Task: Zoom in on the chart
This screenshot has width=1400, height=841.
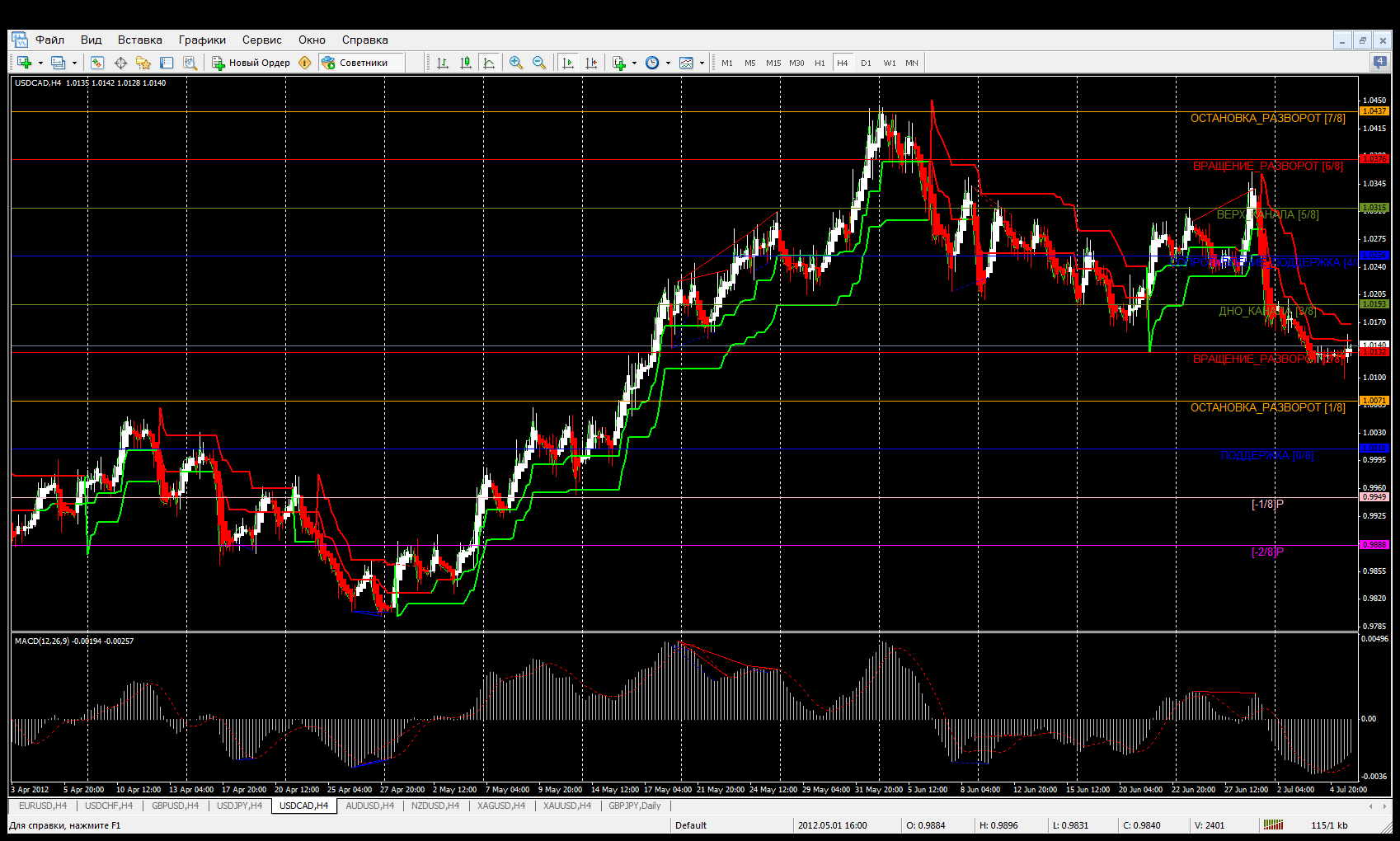Action: (x=516, y=63)
